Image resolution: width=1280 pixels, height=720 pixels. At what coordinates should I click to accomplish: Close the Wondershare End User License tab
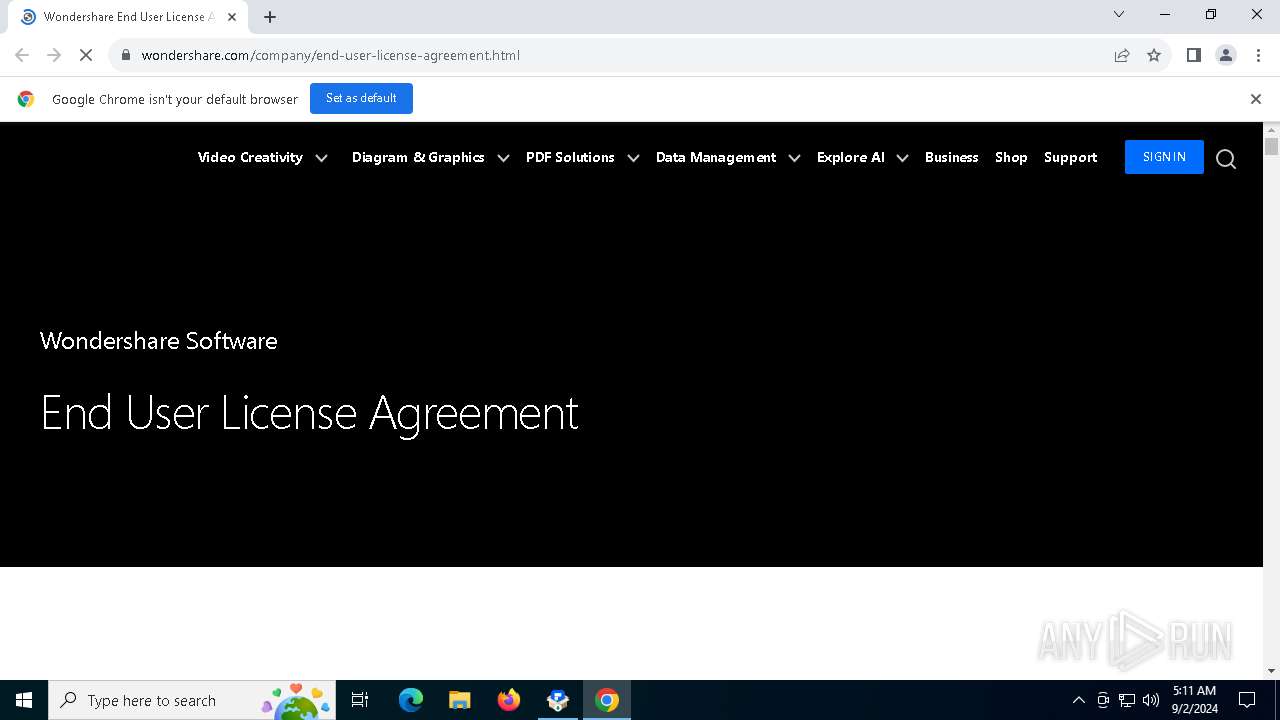pos(232,17)
